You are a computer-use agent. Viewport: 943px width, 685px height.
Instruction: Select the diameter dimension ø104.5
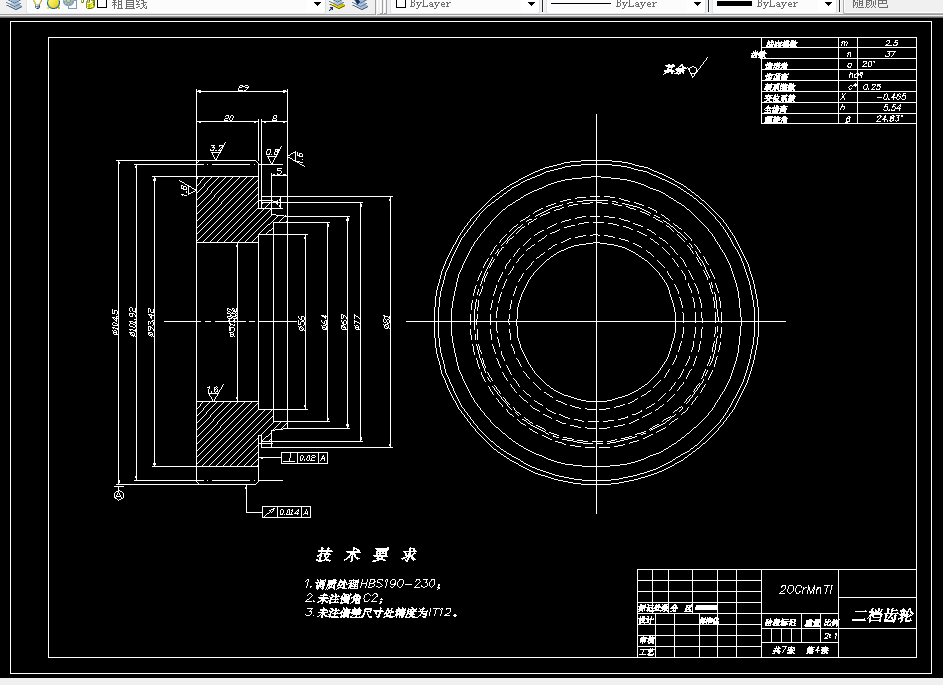coord(115,321)
